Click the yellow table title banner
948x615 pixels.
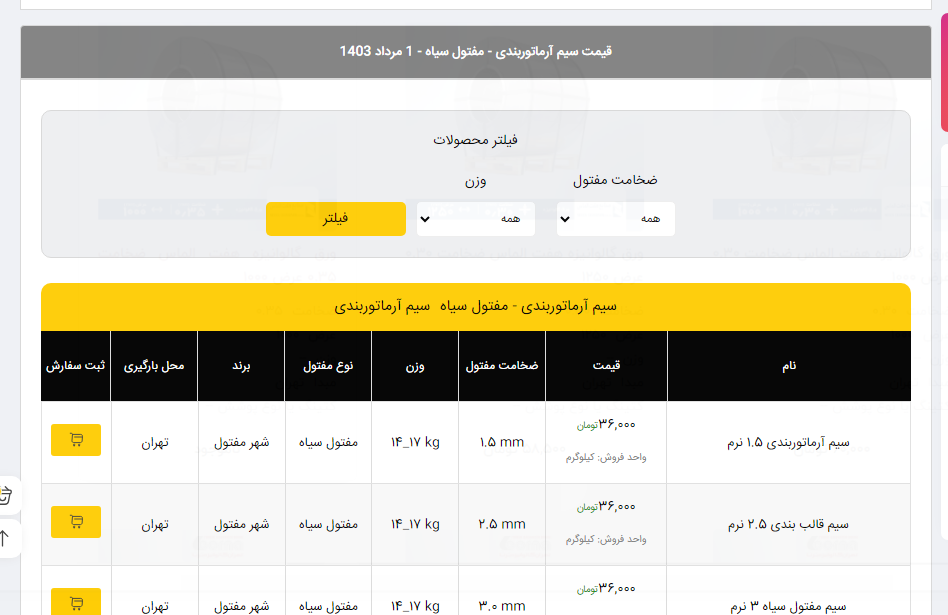click(476, 306)
